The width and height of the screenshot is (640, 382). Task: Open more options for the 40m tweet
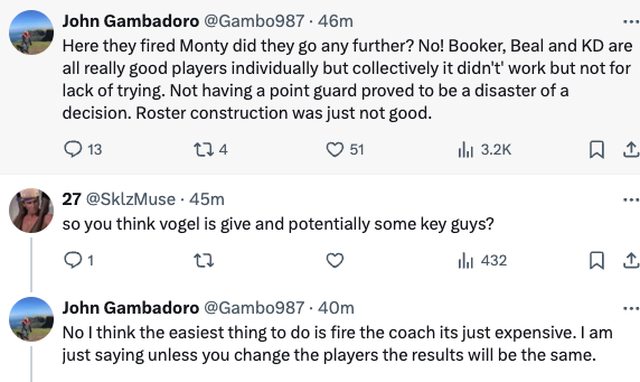coord(631,309)
